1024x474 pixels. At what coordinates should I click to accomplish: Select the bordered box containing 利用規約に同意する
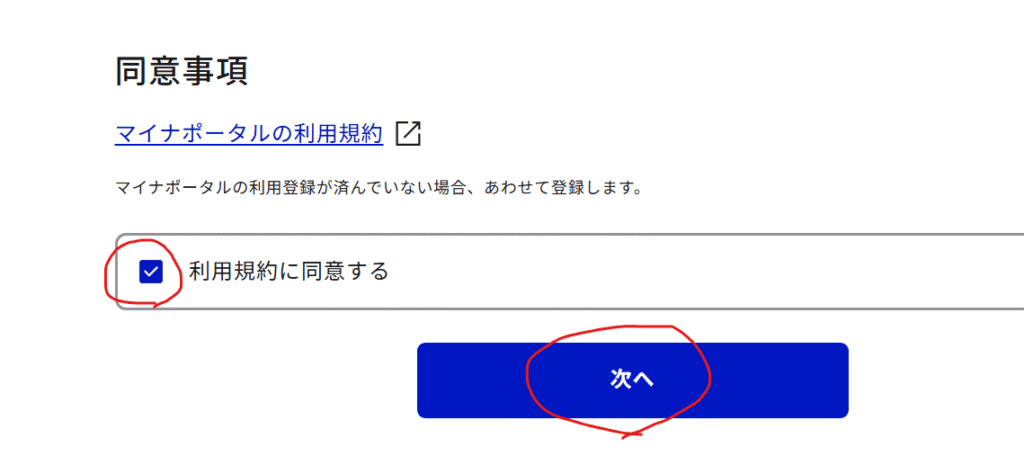(x=569, y=271)
